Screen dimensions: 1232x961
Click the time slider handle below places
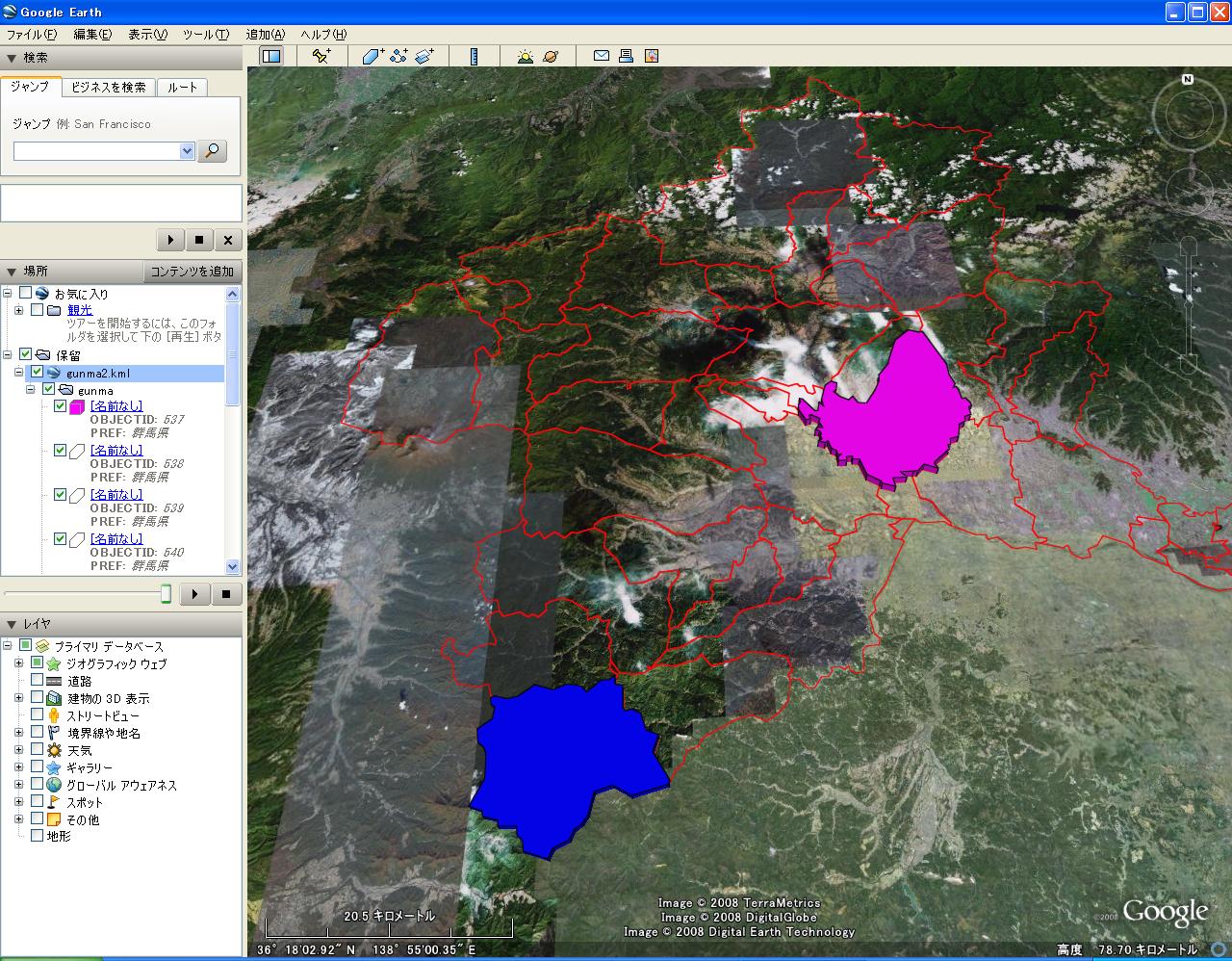pyautogui.click(x=166, y=593)
